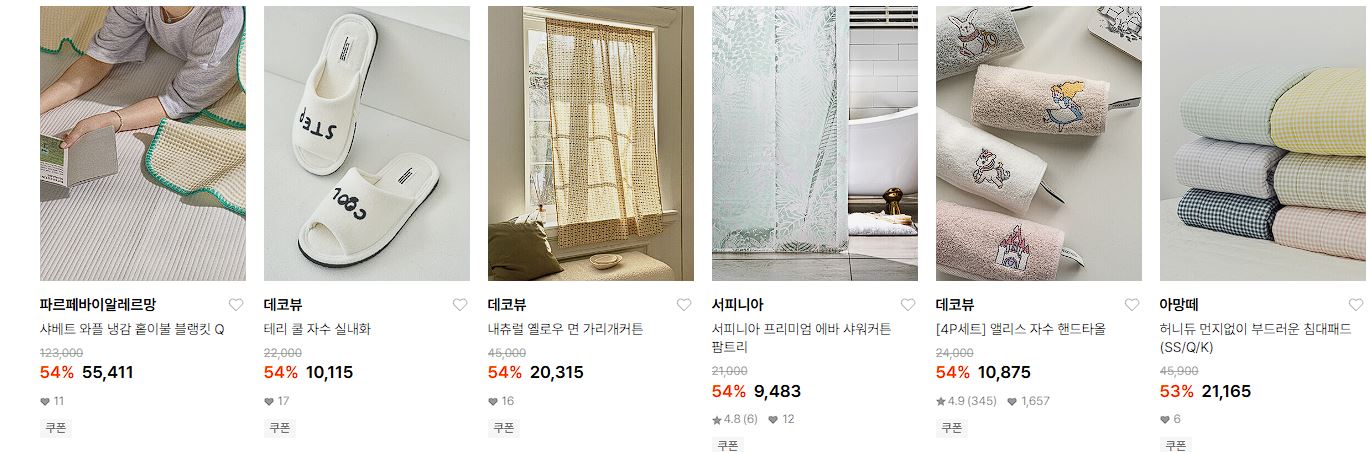The width and height of the screenshot is (1371, 452).
Task: Open the Alice embroidered towels image
Action: pos(1039,143)
